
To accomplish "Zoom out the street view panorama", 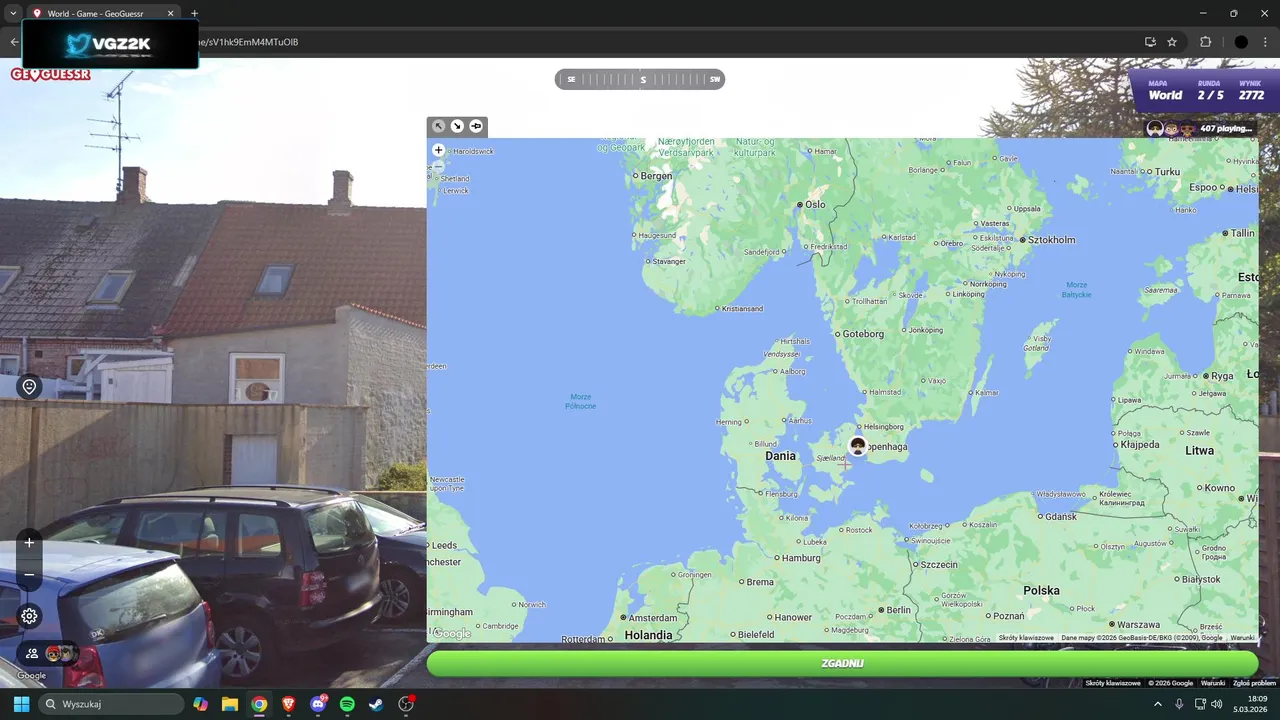I will click(29, 575).
